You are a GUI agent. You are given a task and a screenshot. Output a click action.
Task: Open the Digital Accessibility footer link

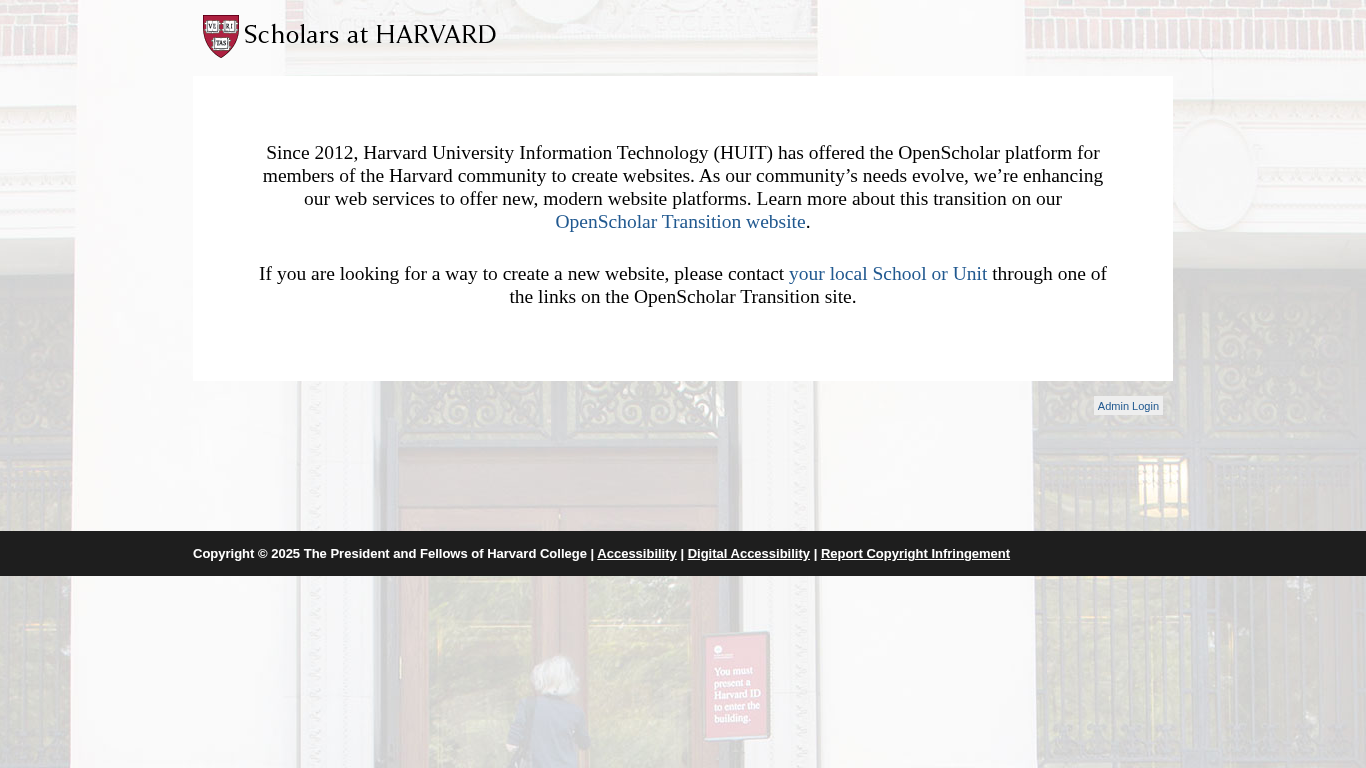[749, 554]
